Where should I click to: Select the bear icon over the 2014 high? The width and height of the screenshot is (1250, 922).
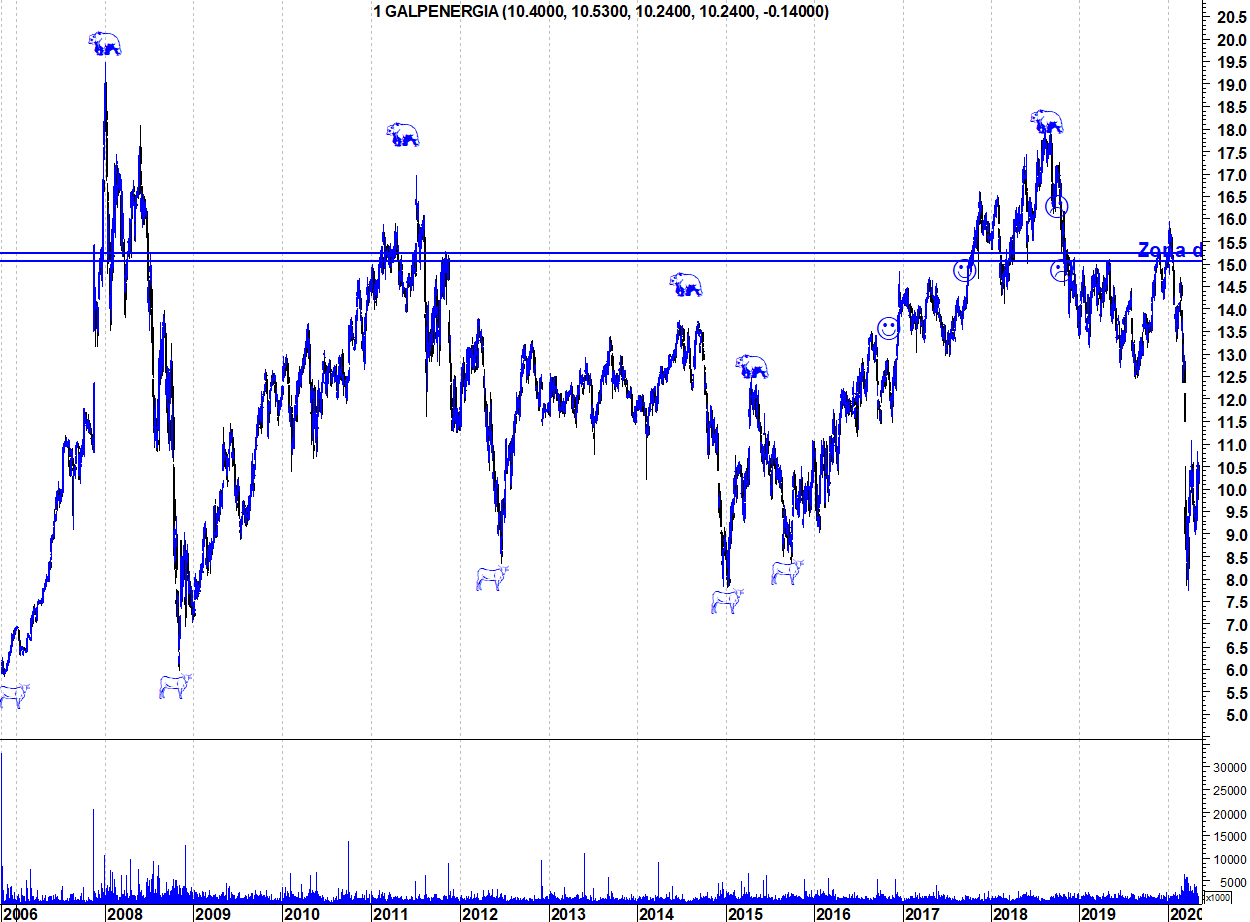click(686, 285)
